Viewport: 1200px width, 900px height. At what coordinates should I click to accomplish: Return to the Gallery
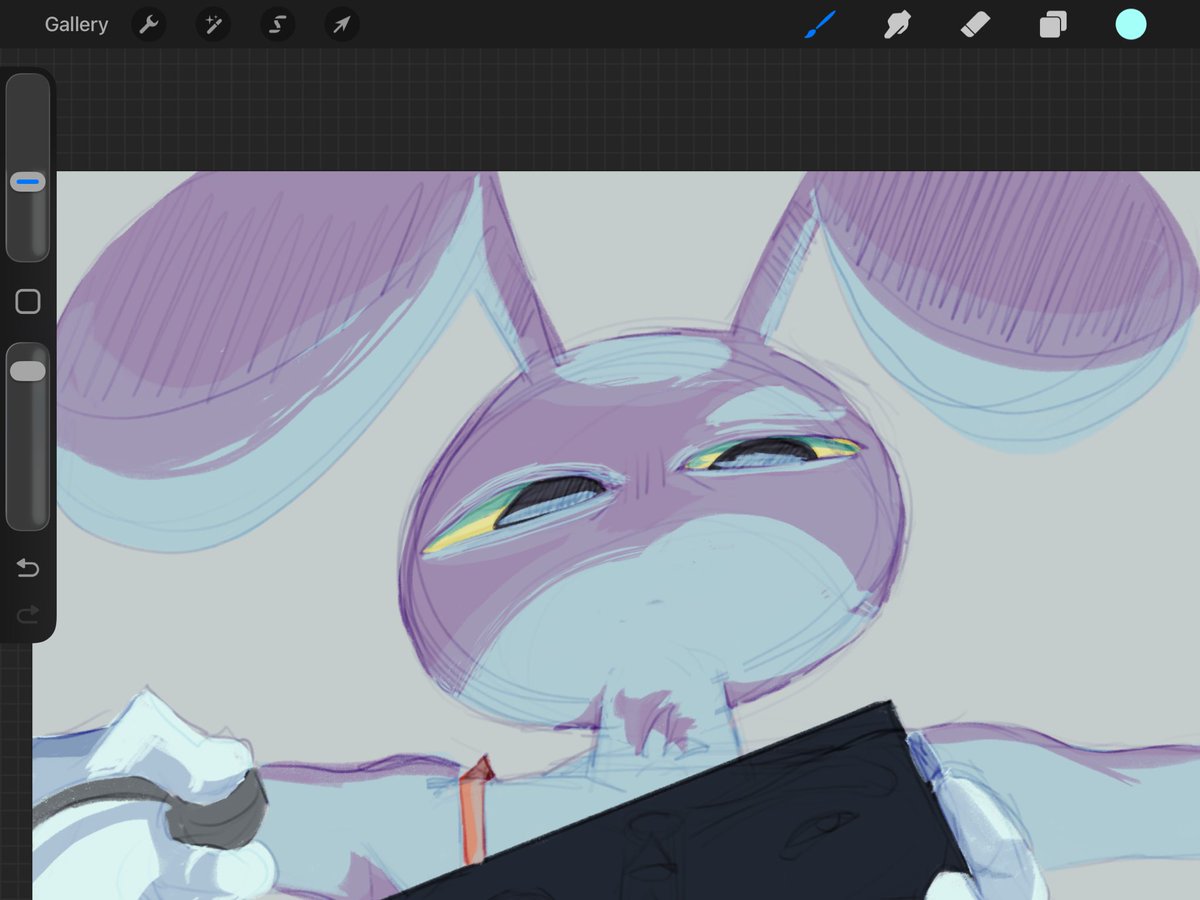point(76,25)
